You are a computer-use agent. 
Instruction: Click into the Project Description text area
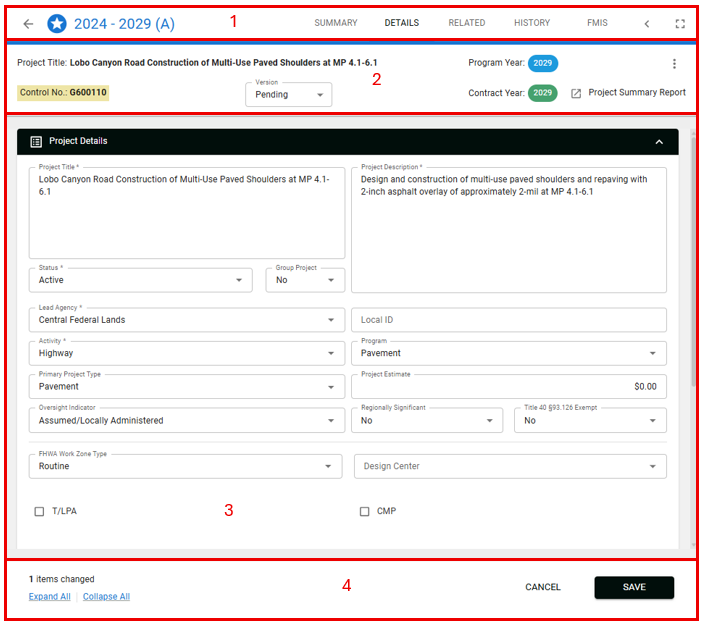[509, 230]
